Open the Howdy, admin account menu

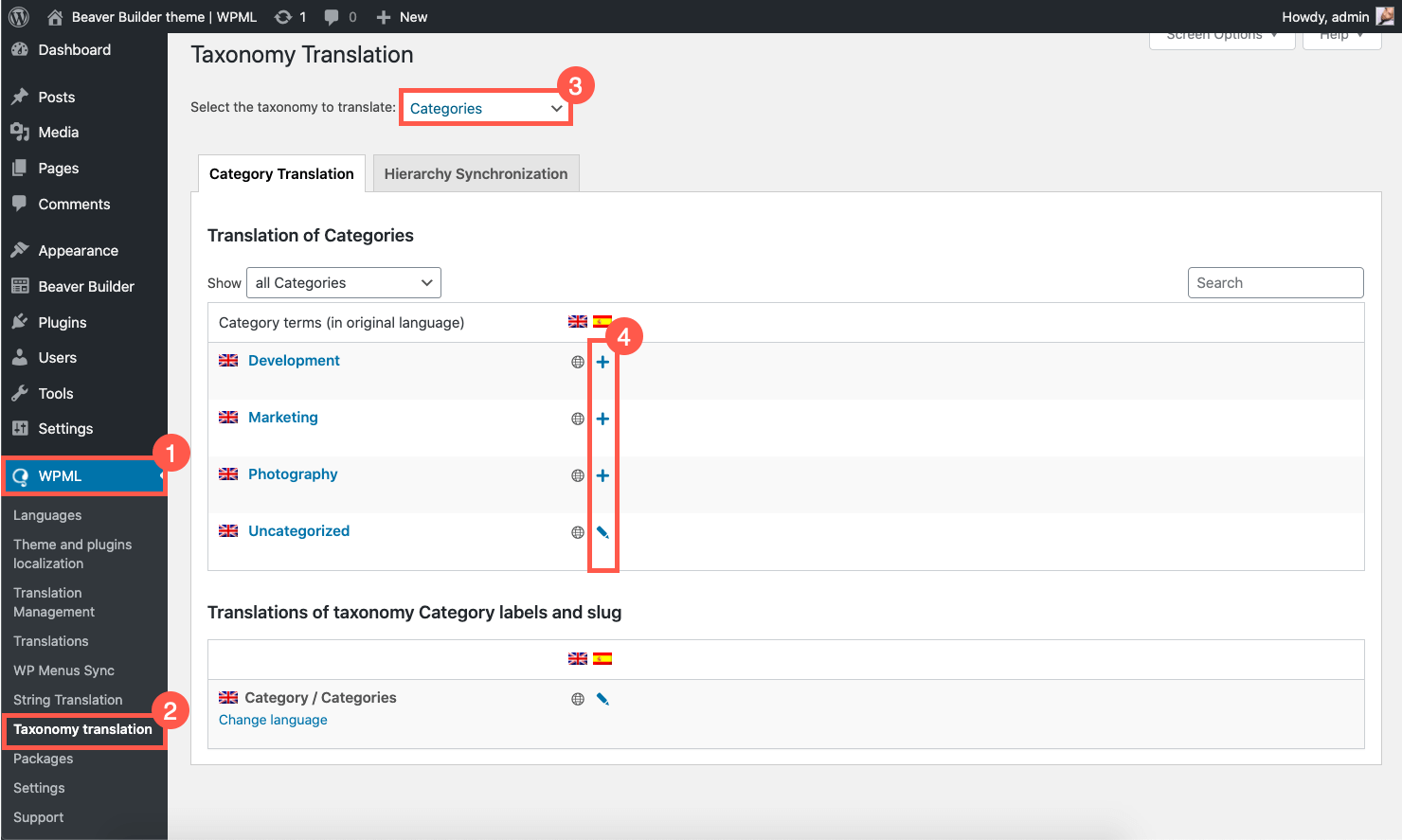pyautogui.click(x=1338, y=17)
